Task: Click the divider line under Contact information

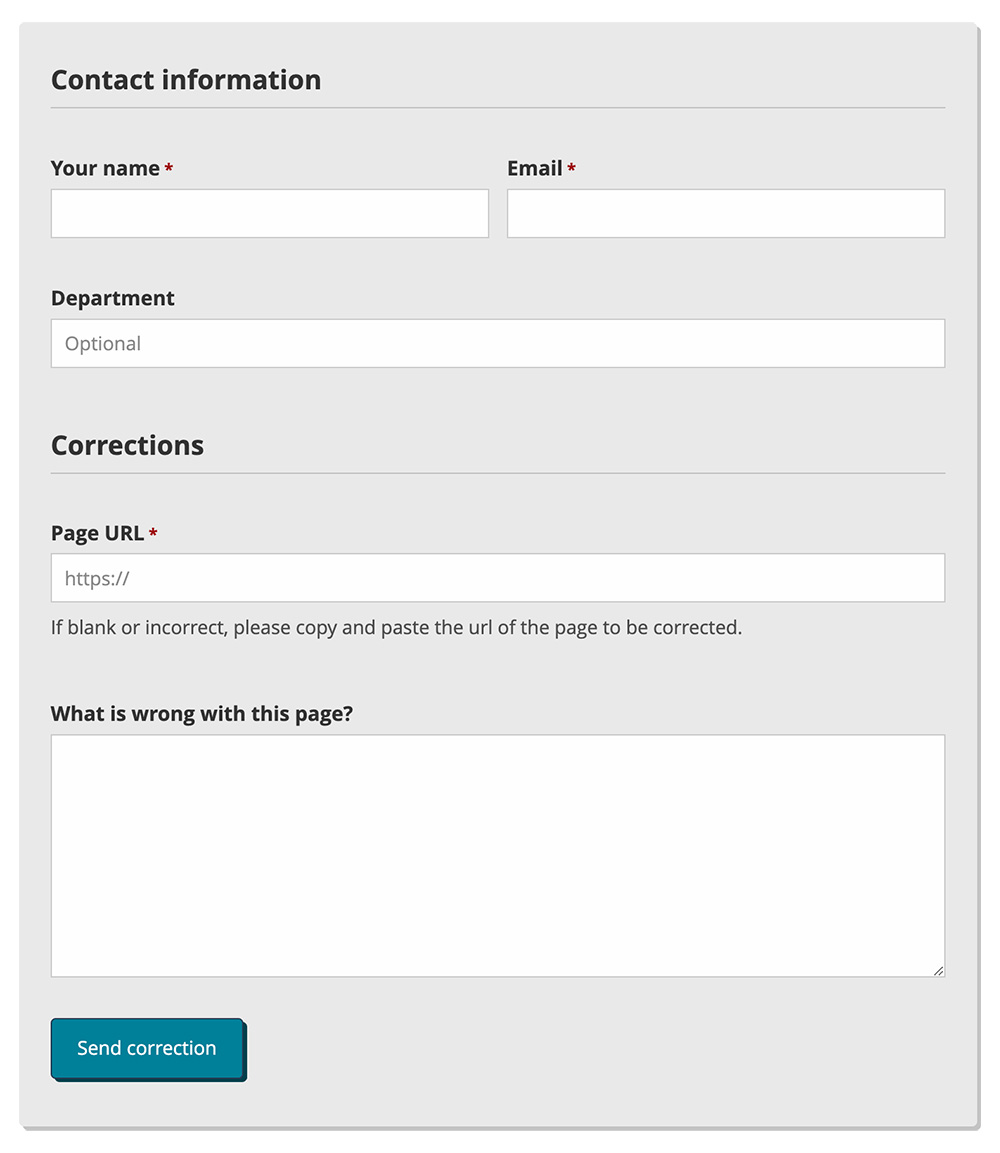Action: pos(497,107)
